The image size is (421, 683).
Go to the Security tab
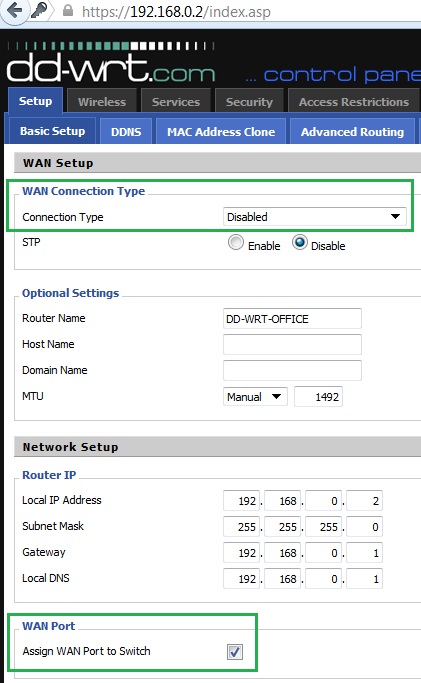click(x=249, y=101)
